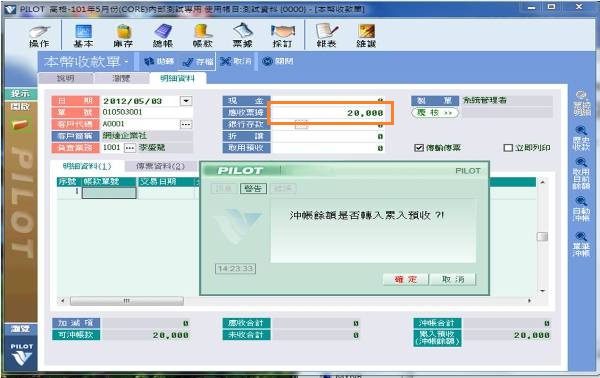Open the 操作 toolbar menu icon
This screenshot has width=600, height=378.
[x=39, y=36]
